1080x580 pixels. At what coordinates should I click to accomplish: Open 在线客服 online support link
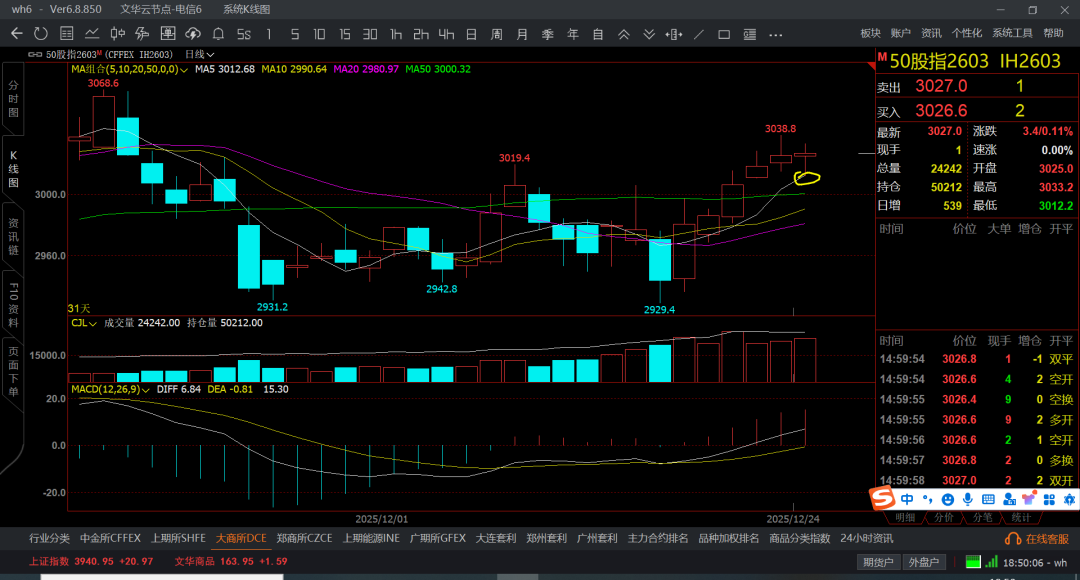(x=1037, y=539)
